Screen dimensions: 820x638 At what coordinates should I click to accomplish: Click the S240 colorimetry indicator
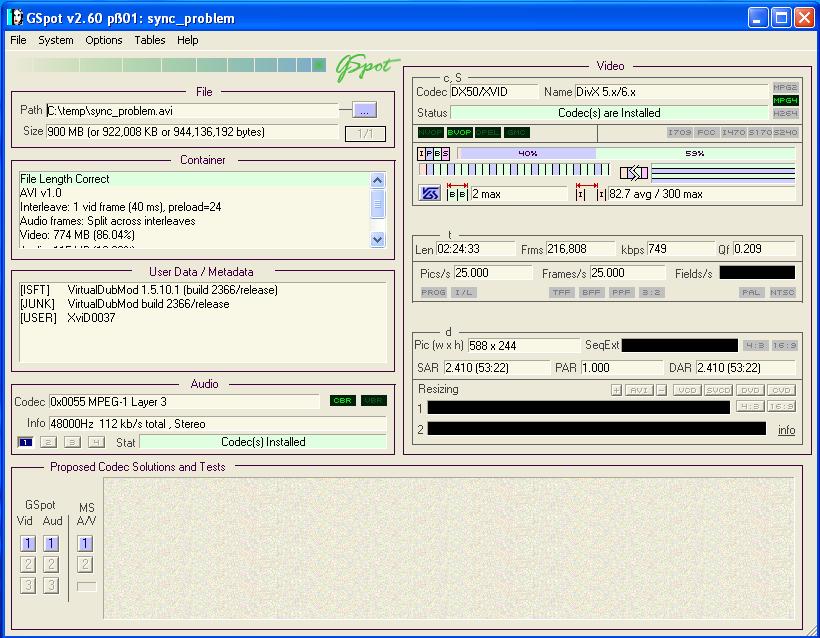[x=785, y=132]
